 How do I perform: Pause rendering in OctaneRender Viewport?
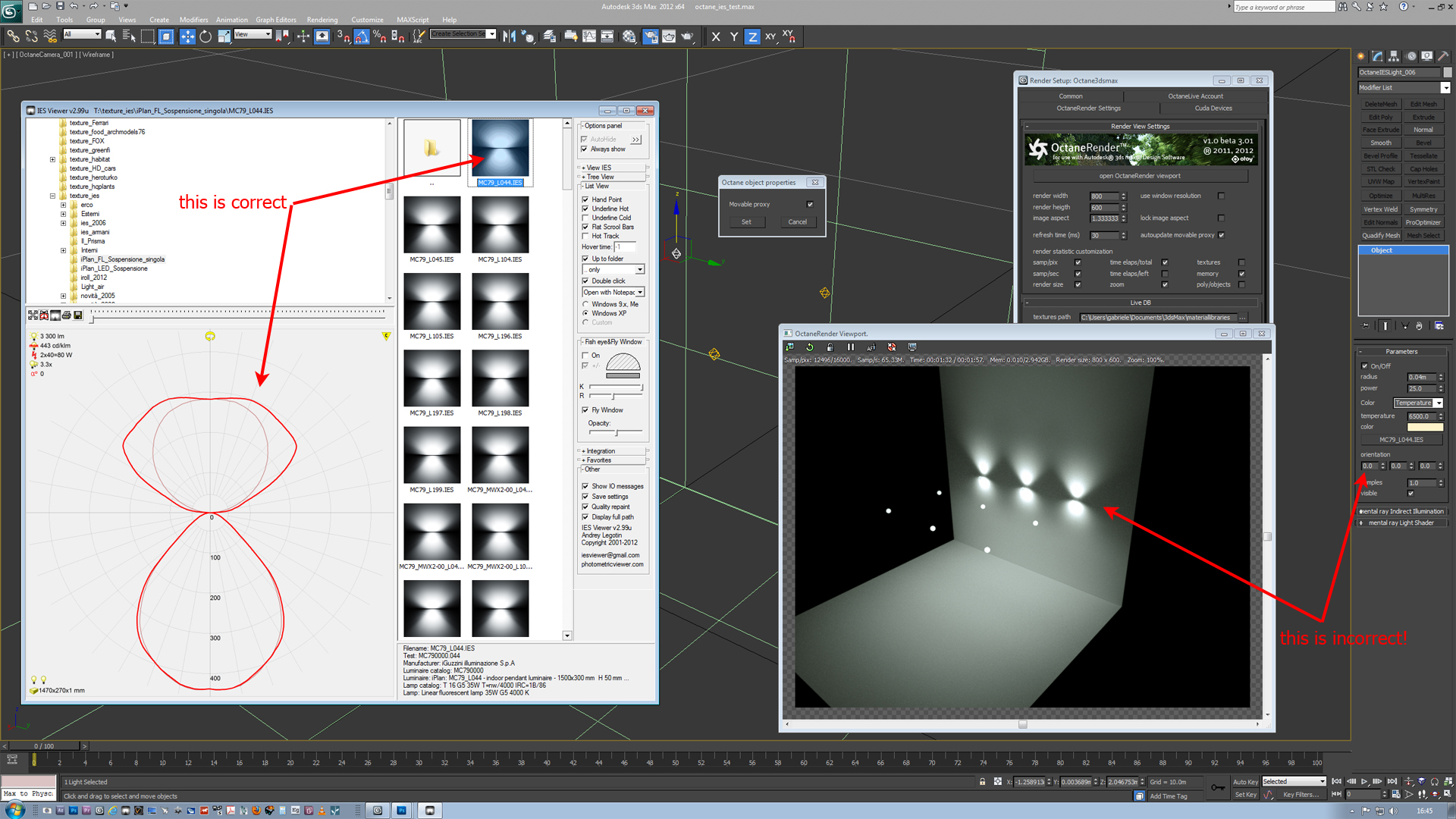[x=851, y=347]
